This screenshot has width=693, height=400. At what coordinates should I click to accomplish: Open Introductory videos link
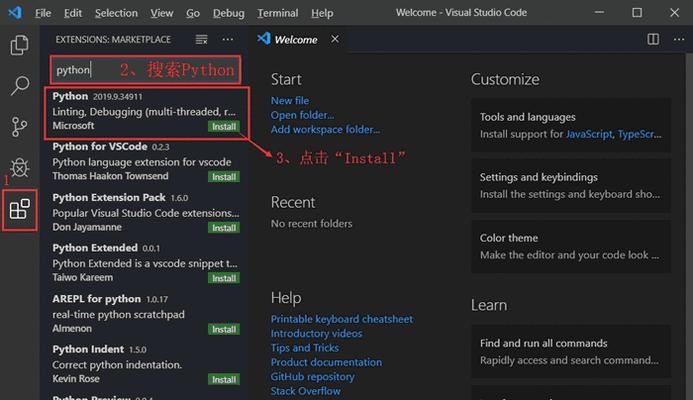(316, 333)
